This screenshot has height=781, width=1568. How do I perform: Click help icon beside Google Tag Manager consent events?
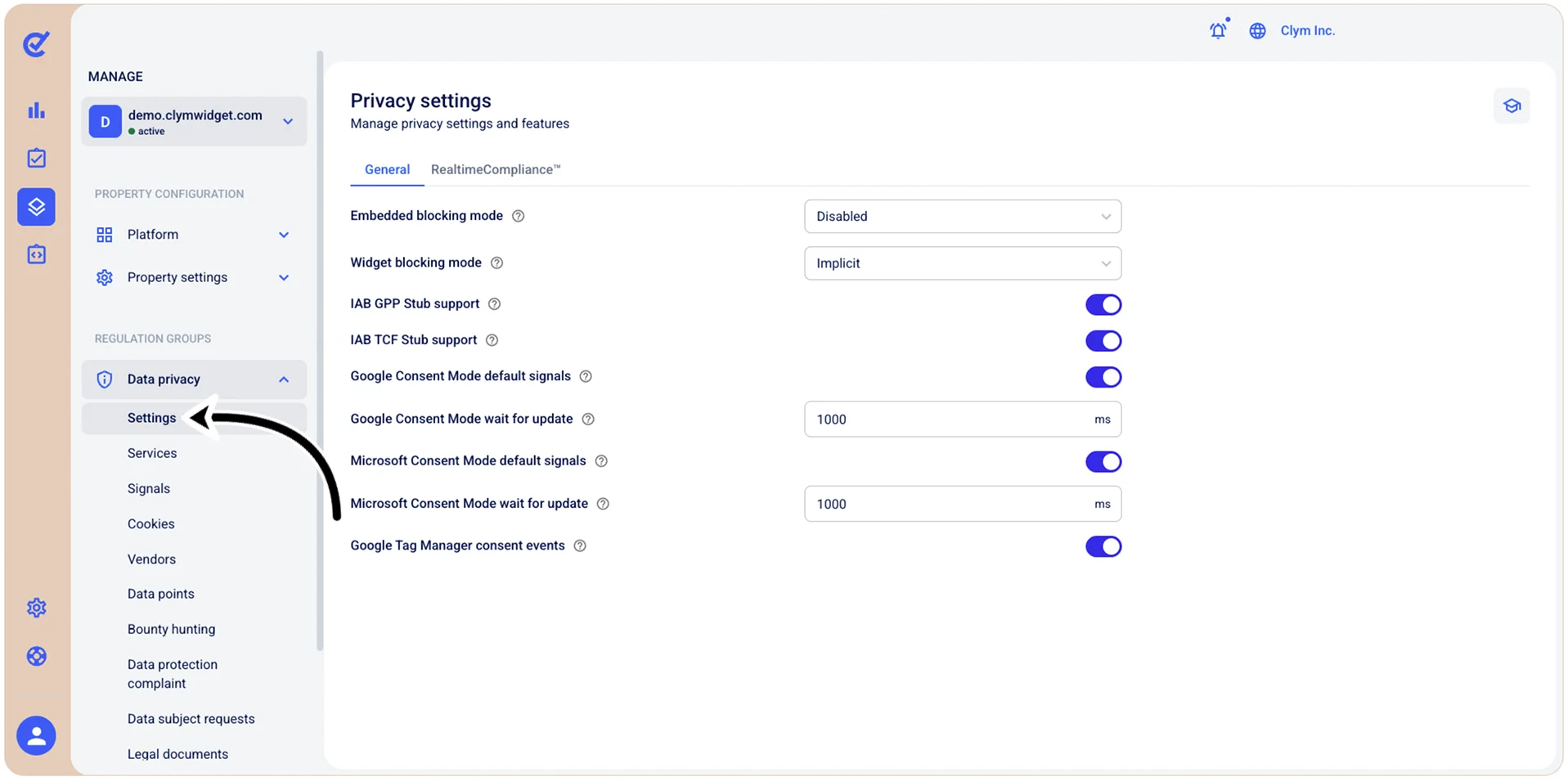pyautogui.click(x=580, y=545)
